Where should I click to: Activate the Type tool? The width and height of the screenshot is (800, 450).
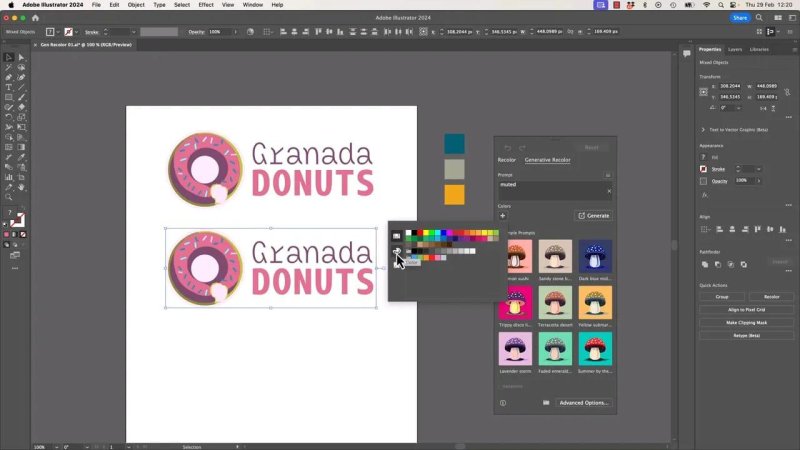coord(9,87)
